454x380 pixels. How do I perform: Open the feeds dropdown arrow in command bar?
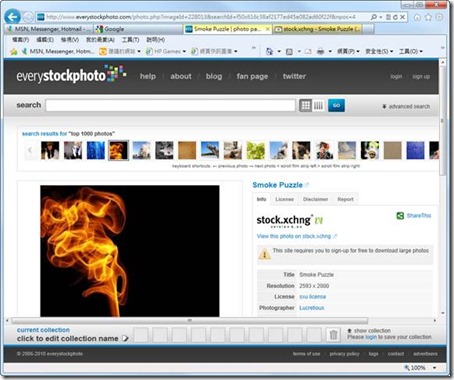(x=299, y=51)
